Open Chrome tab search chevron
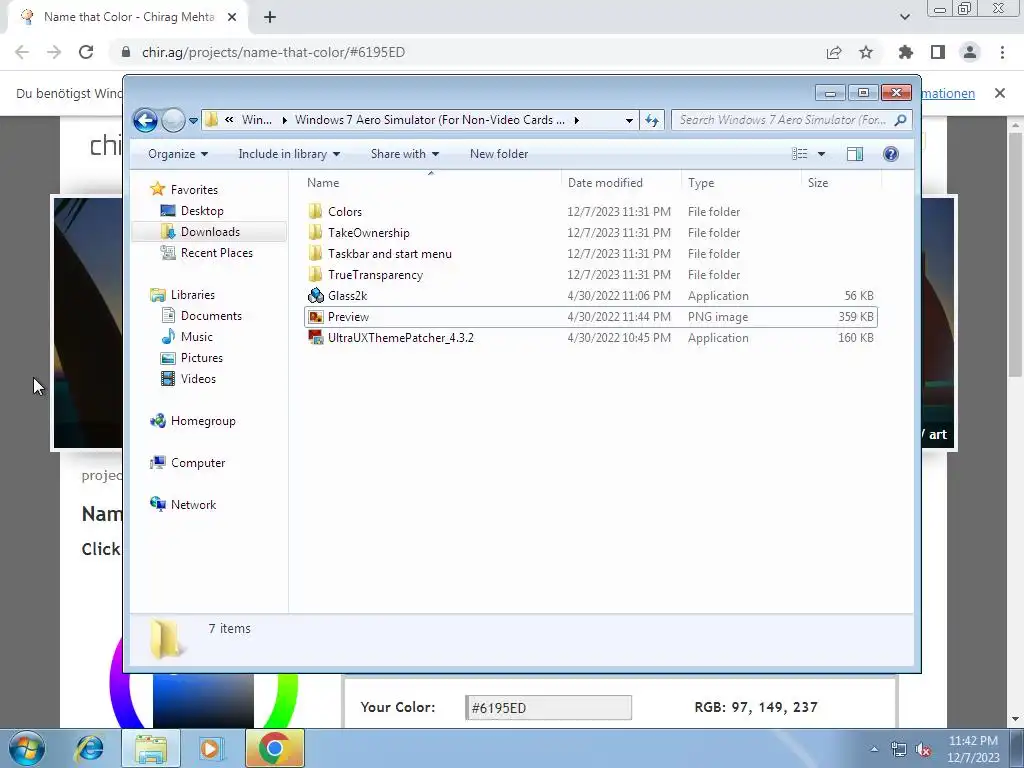This screenshot has height=768, width=1024. 904,17
